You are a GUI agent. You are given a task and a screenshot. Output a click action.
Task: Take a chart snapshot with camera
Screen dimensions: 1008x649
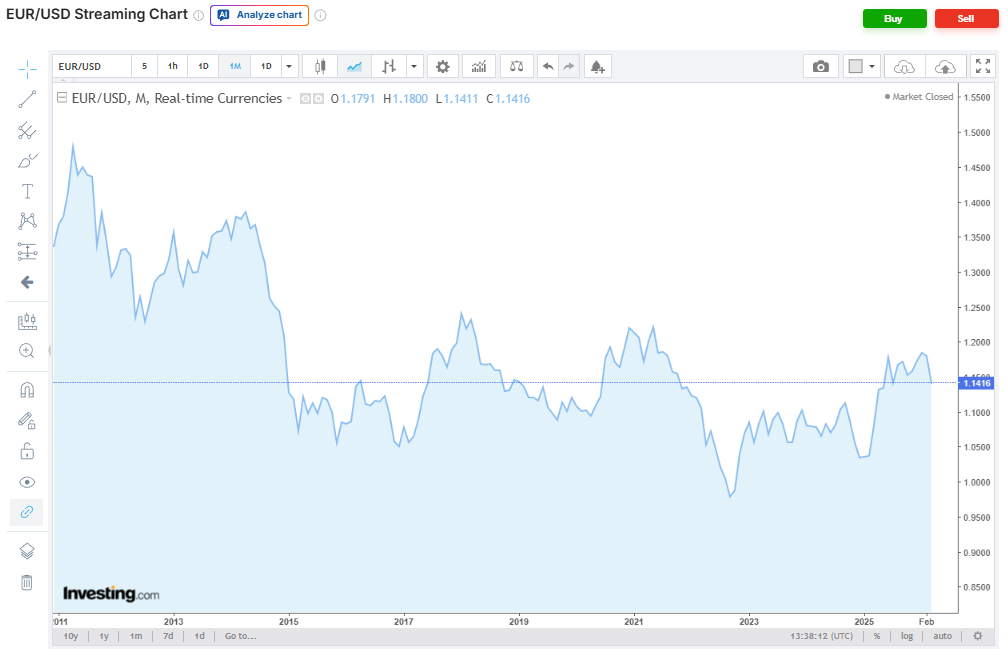pyautogui.click(x=820, y=66)
